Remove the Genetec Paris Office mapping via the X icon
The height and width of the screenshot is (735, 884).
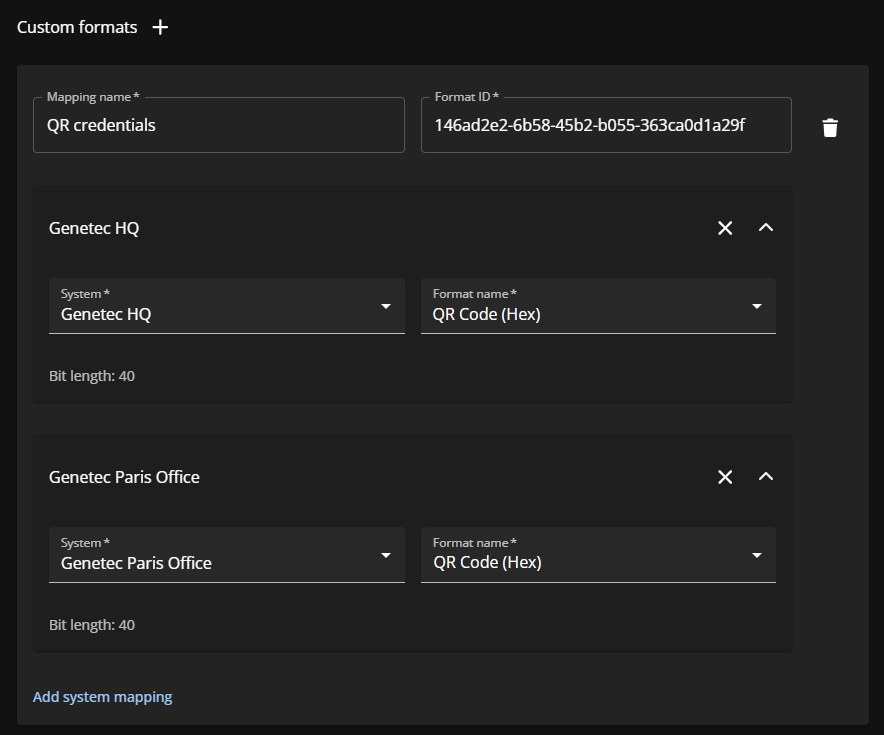pos(725,477)
